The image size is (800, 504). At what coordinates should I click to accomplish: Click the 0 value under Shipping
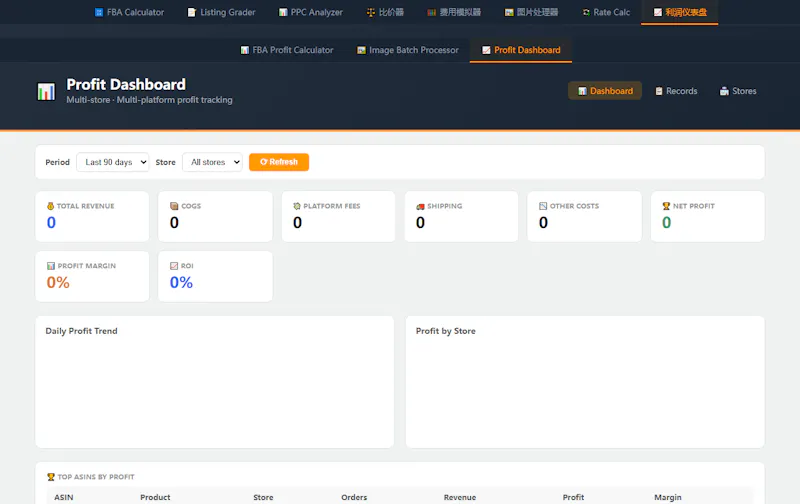(x=420, y=222)
